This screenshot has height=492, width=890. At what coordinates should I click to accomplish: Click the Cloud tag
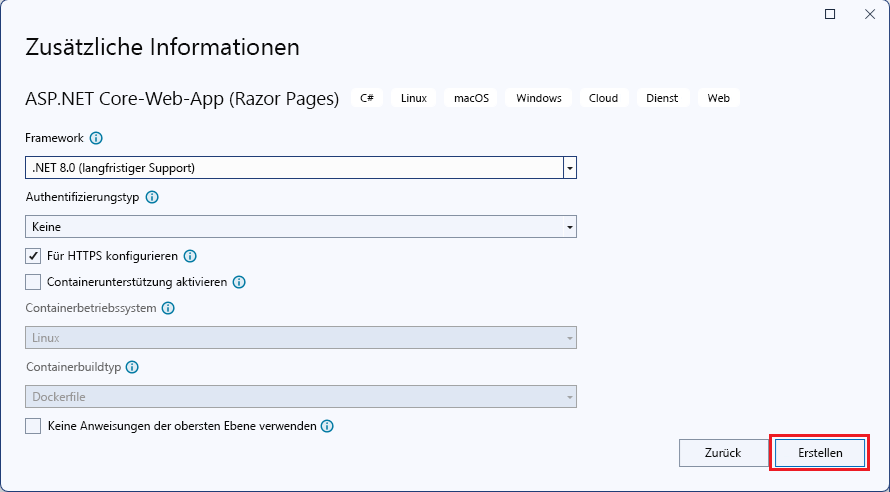pos(603,98)
